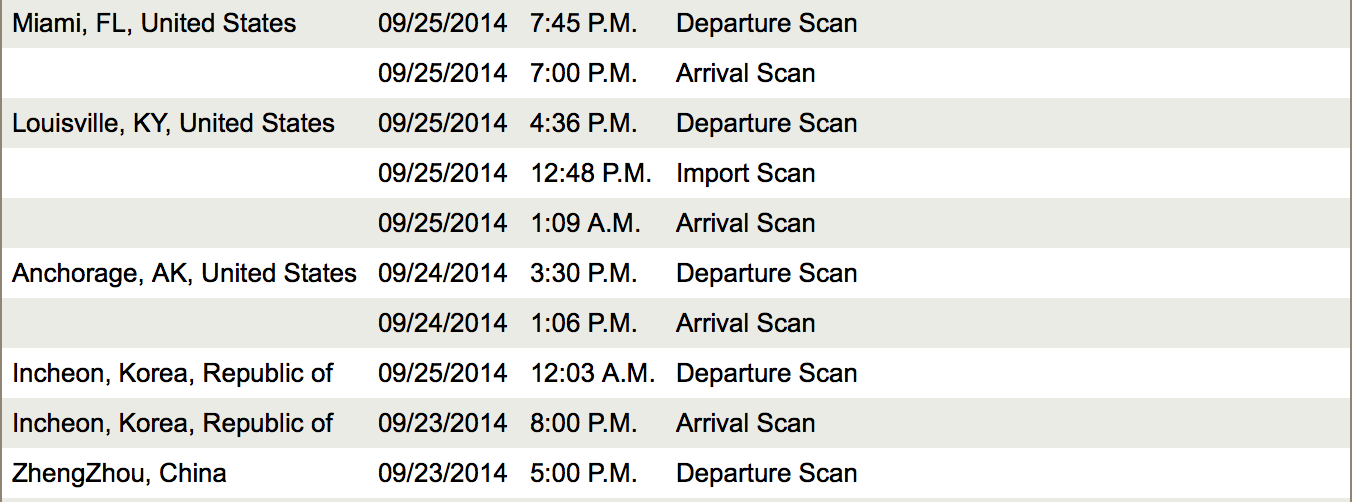1352x502 pixels.
Task: Select the Louisville, KY, United States location
Action: click(173, 123)
